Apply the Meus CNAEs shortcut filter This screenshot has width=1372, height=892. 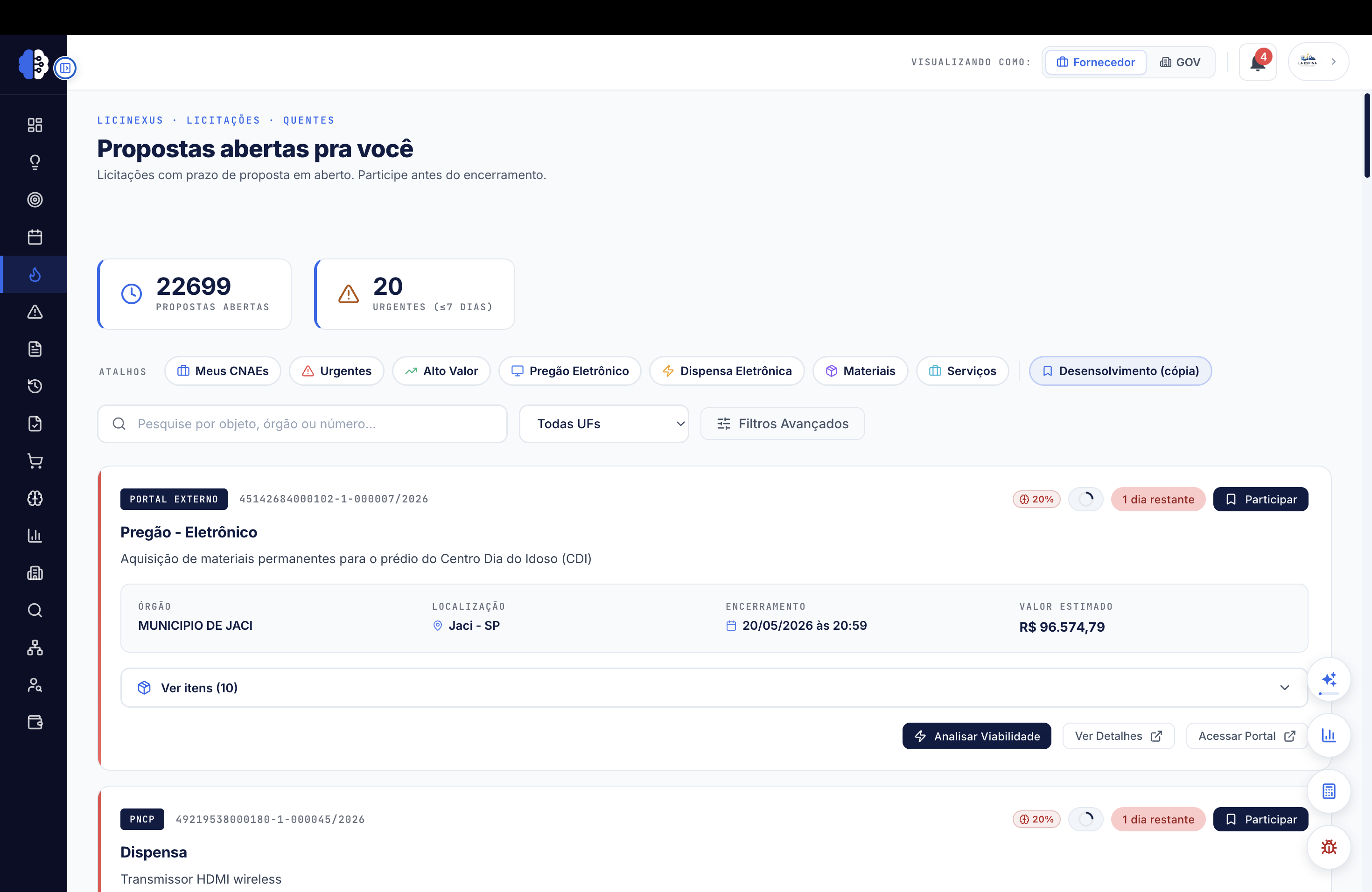coord(223,371)
